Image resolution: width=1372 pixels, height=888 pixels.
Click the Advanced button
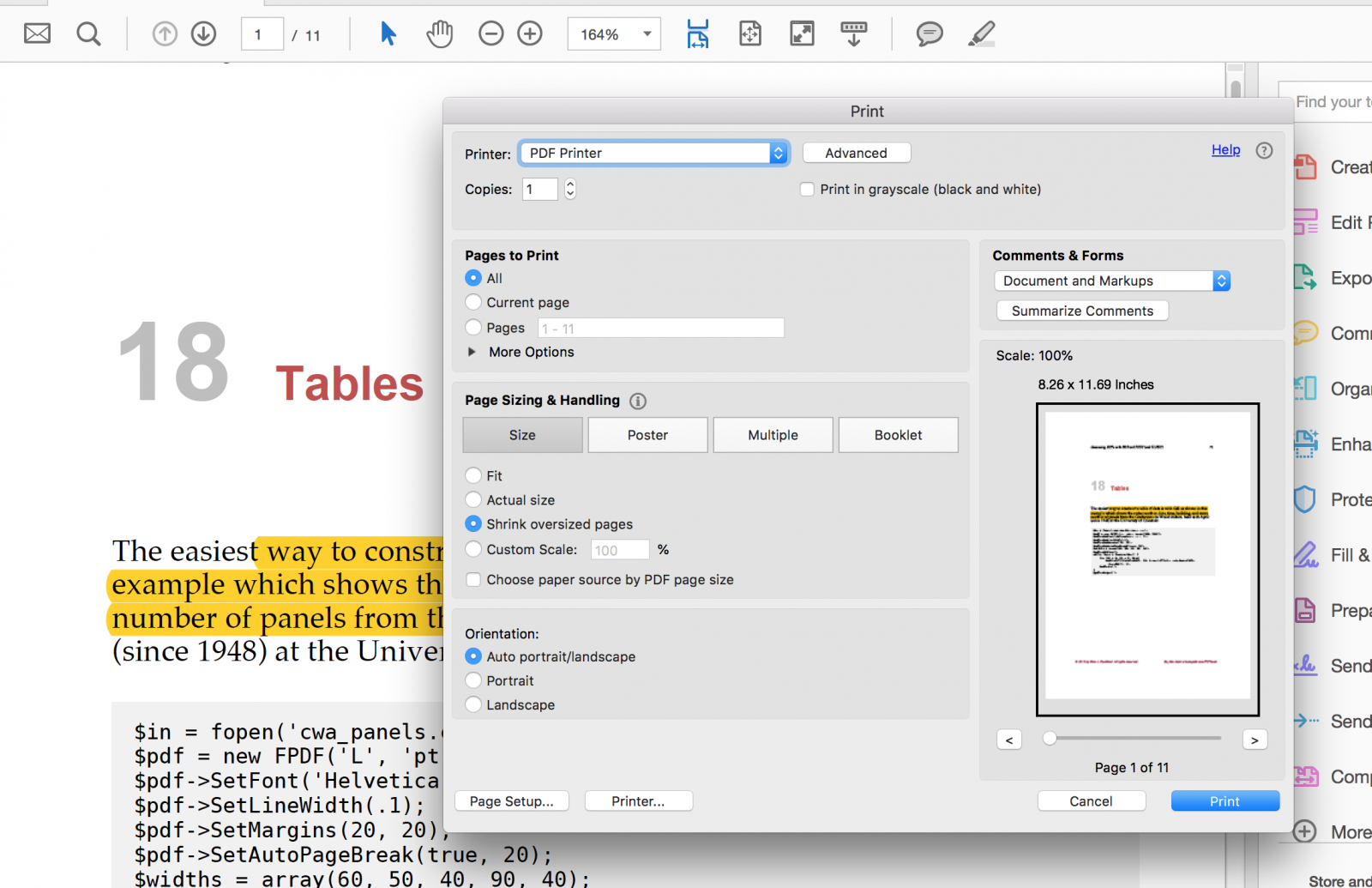click(x=857, y=153)
